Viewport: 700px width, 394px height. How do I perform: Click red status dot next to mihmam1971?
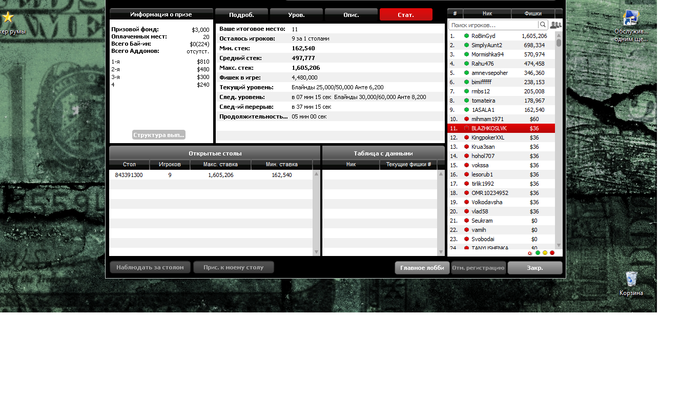pos(467,119)
